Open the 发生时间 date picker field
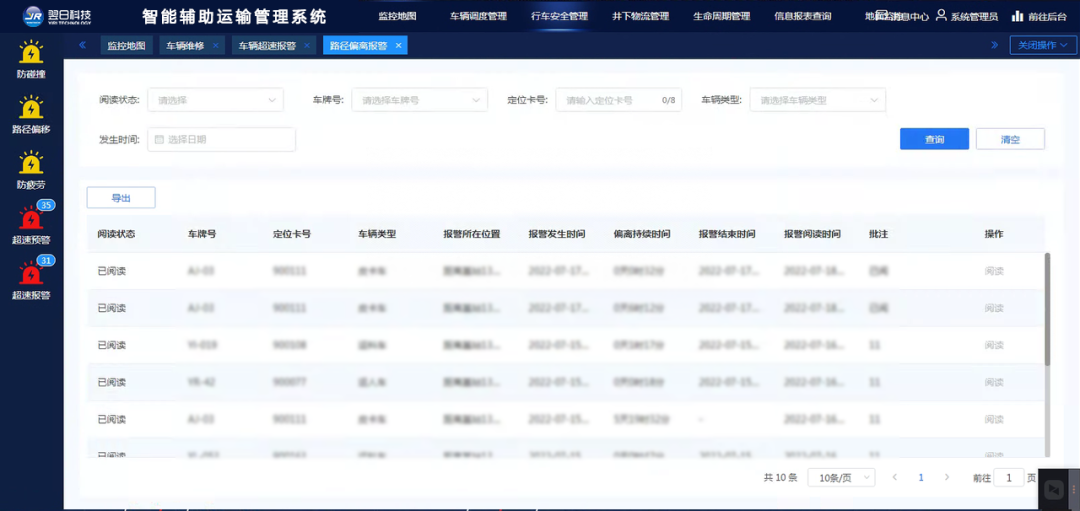Viewport: 1080px width, 511px height. tap(222, 139)
